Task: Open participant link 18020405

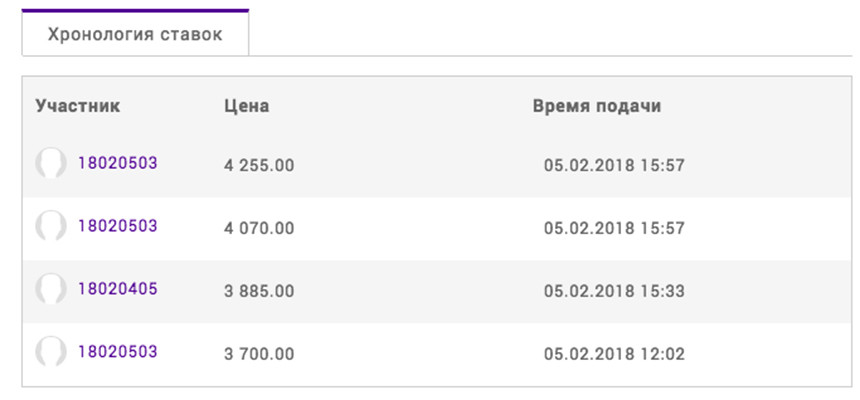Action: [x=117, y=289]
